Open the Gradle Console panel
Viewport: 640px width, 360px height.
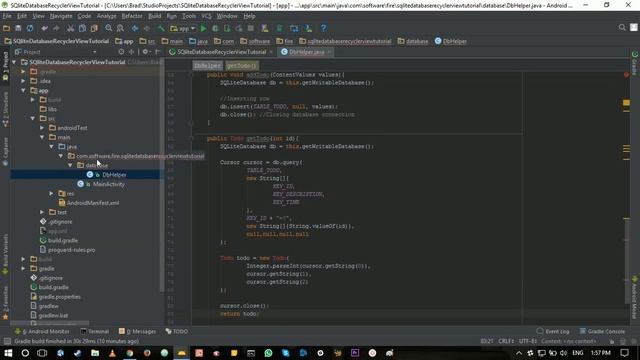(602, 331)
